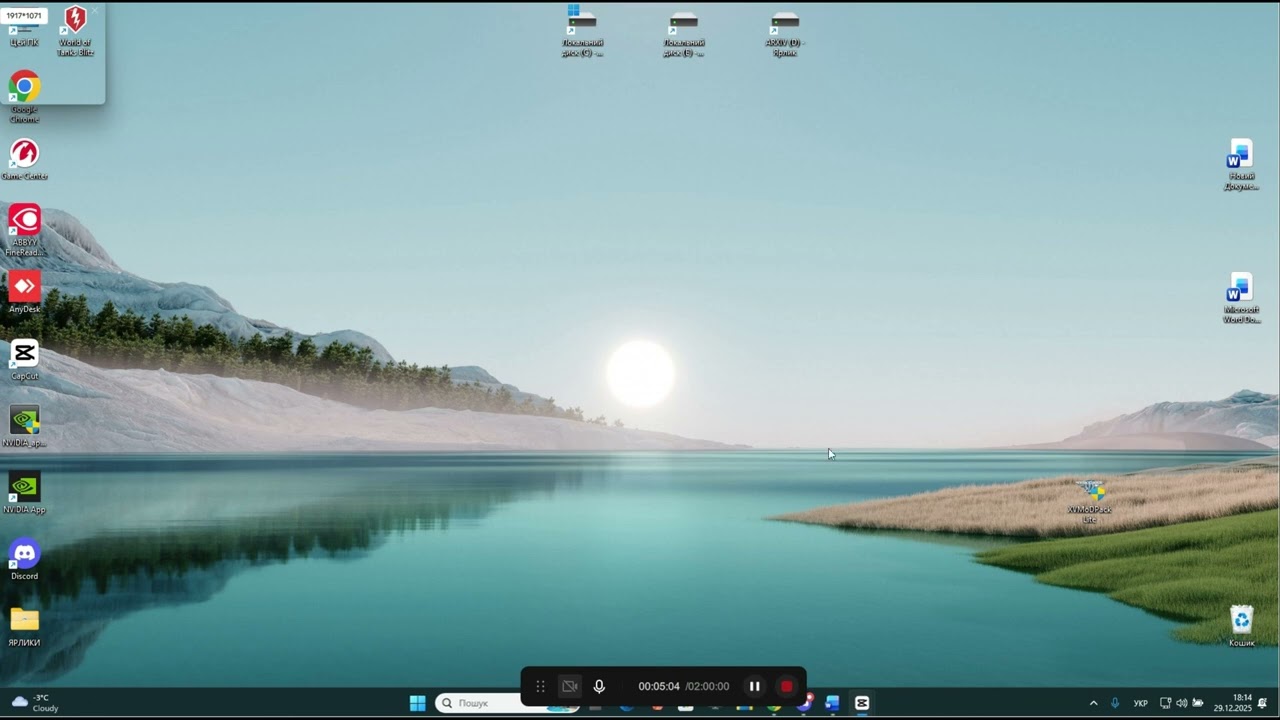
Task: Pause the screen recording
Action: pos(755,686)
